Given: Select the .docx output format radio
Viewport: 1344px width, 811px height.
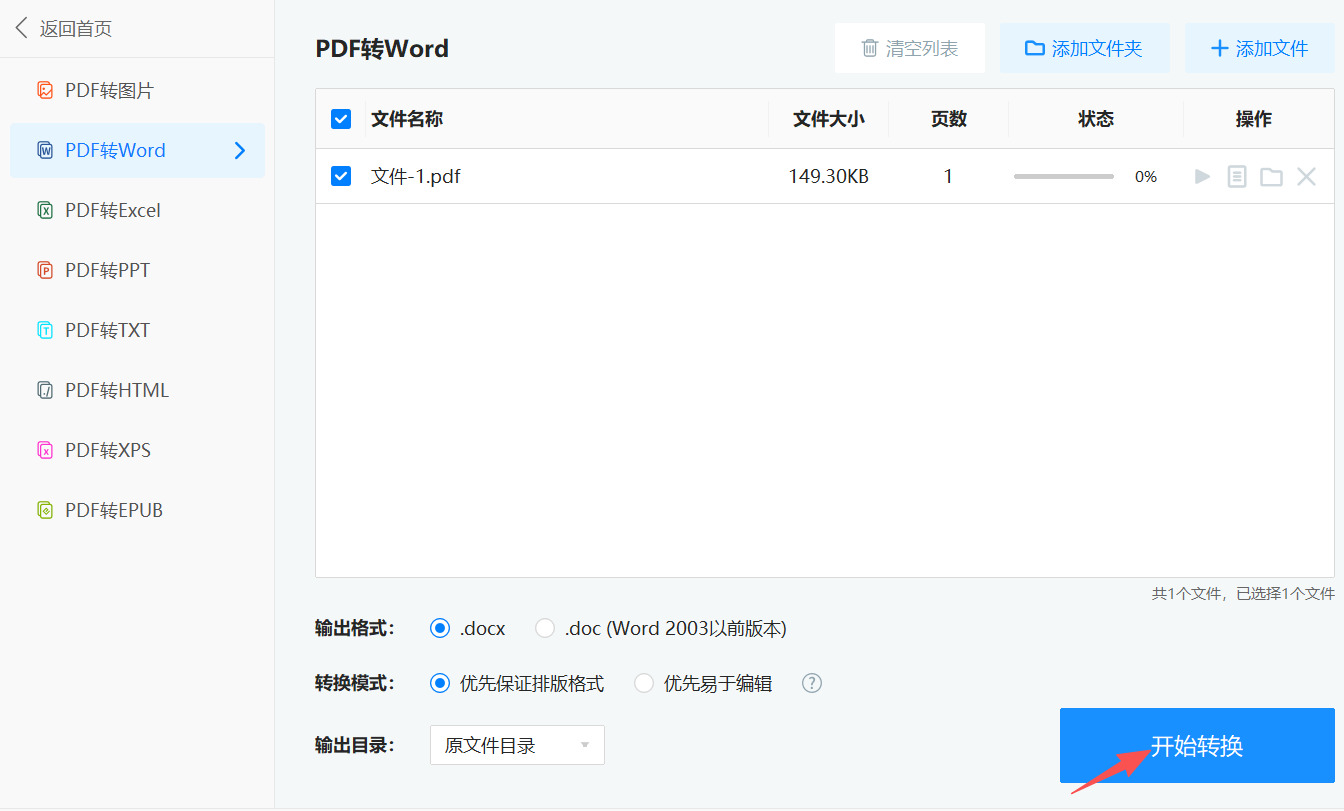Looking at the screenshot, I should tap(440, 629).
